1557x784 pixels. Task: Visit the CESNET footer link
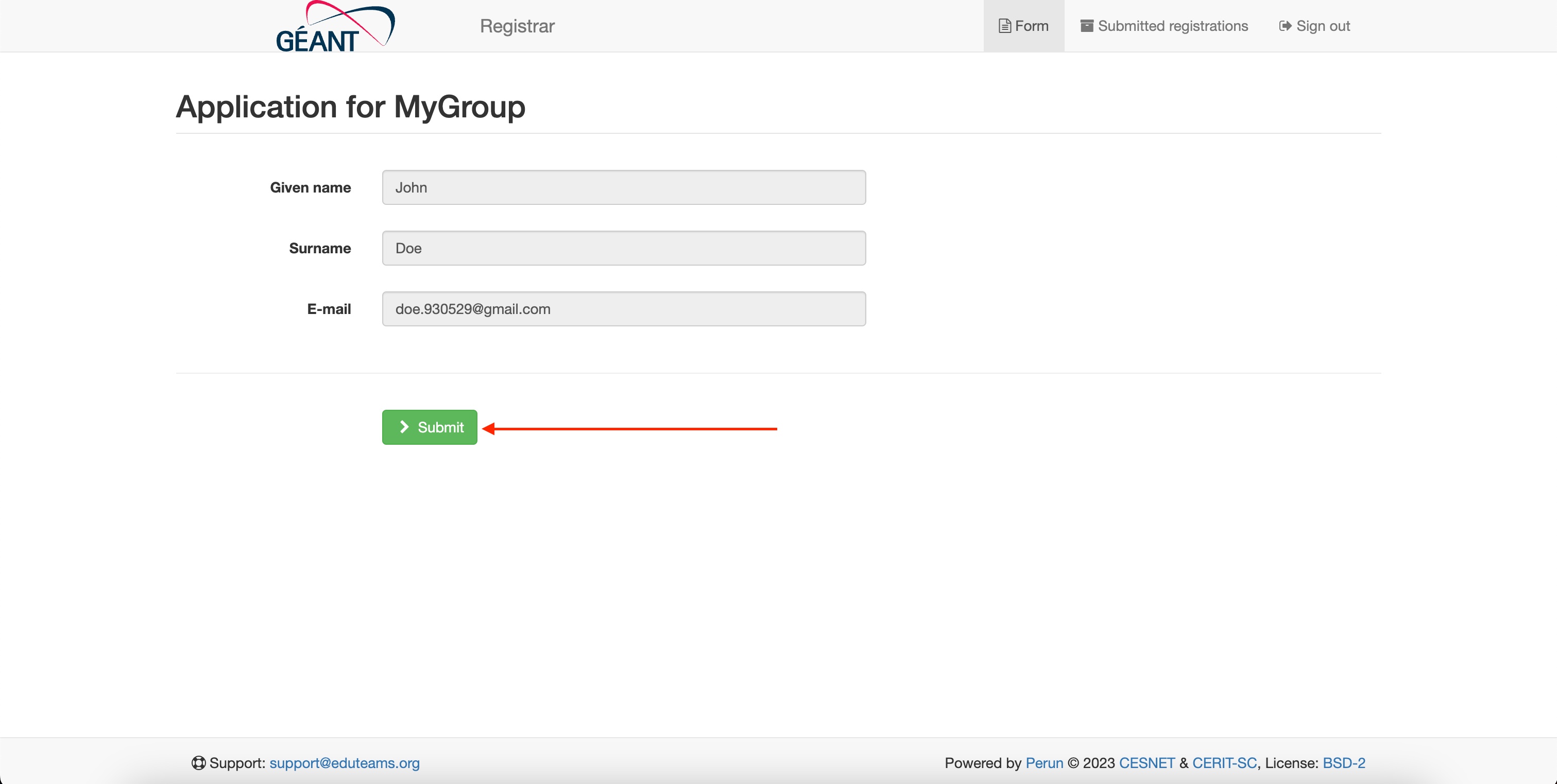coord(1147,763)
